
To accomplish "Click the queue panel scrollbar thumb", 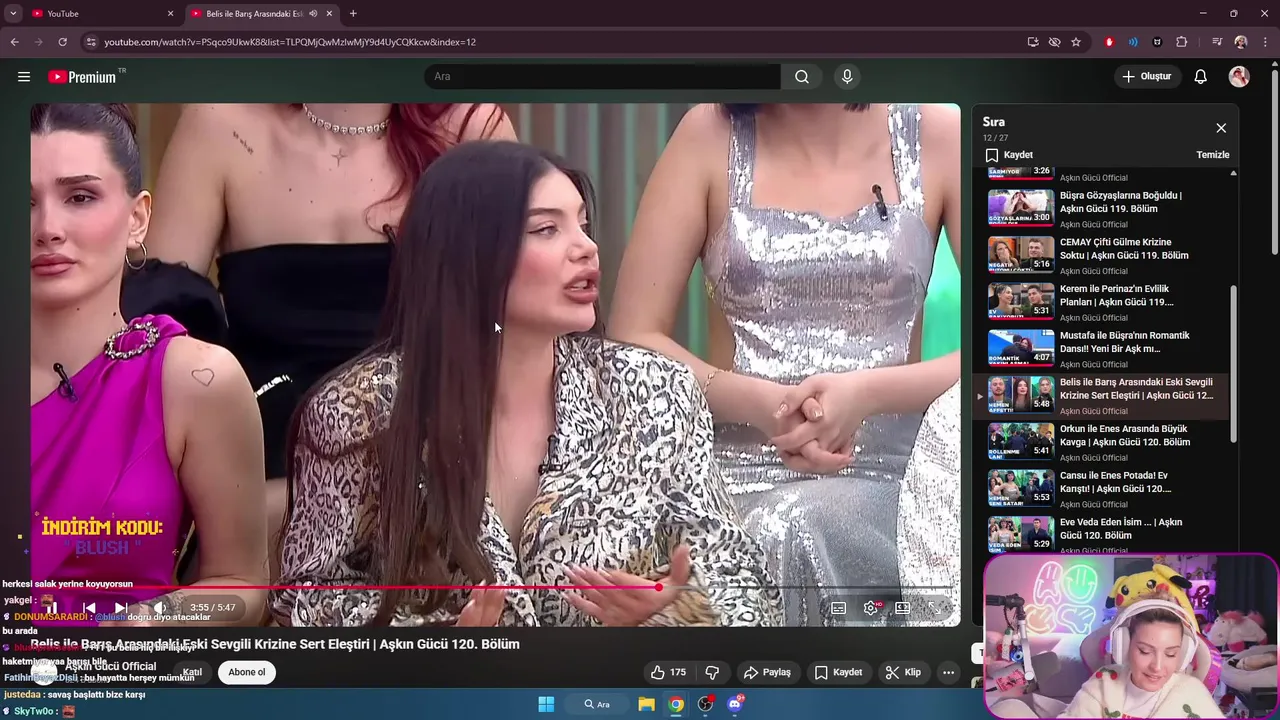I will tap(1233, 363).
